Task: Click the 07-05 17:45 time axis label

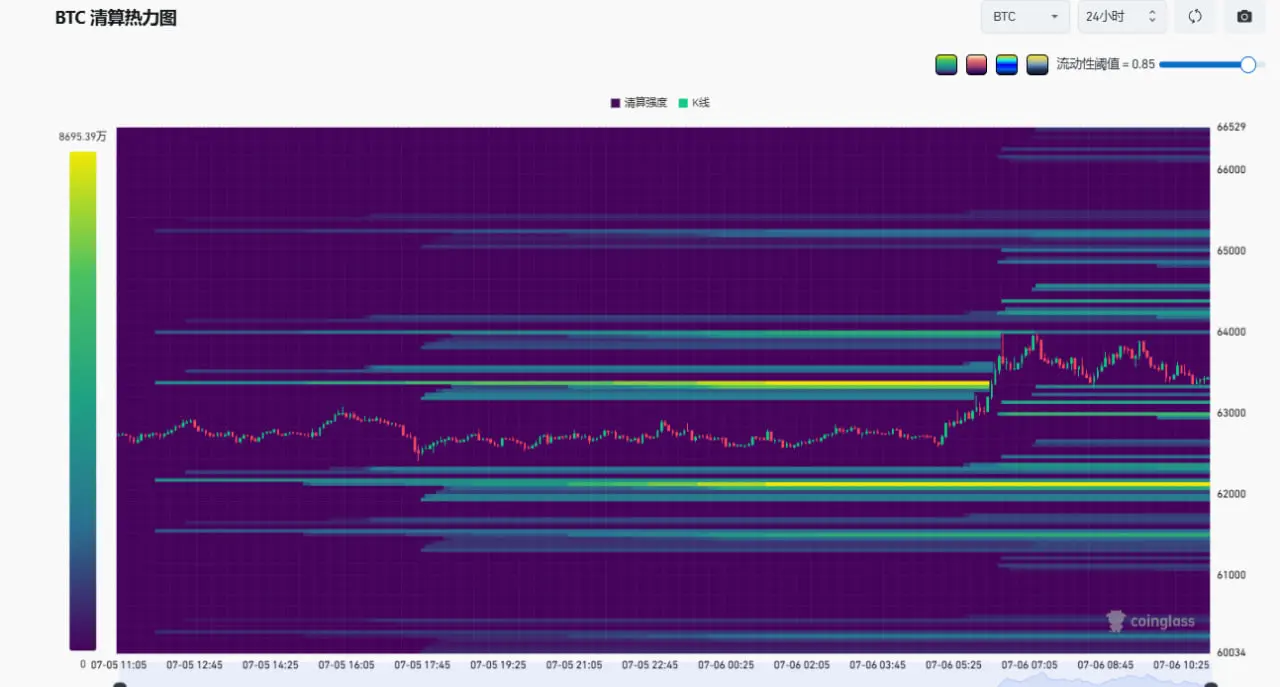Action: [422, 664]
